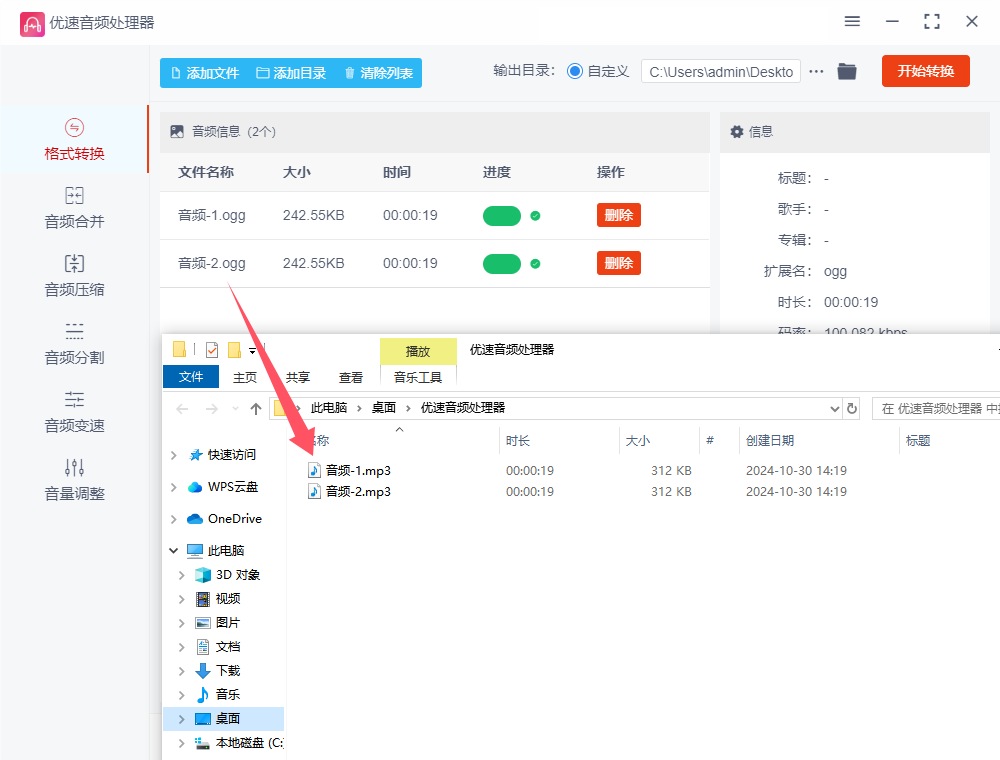Click the Explorer search box
The height and width of the screenshot is (760, 1000).
click(x=936, y=409)
